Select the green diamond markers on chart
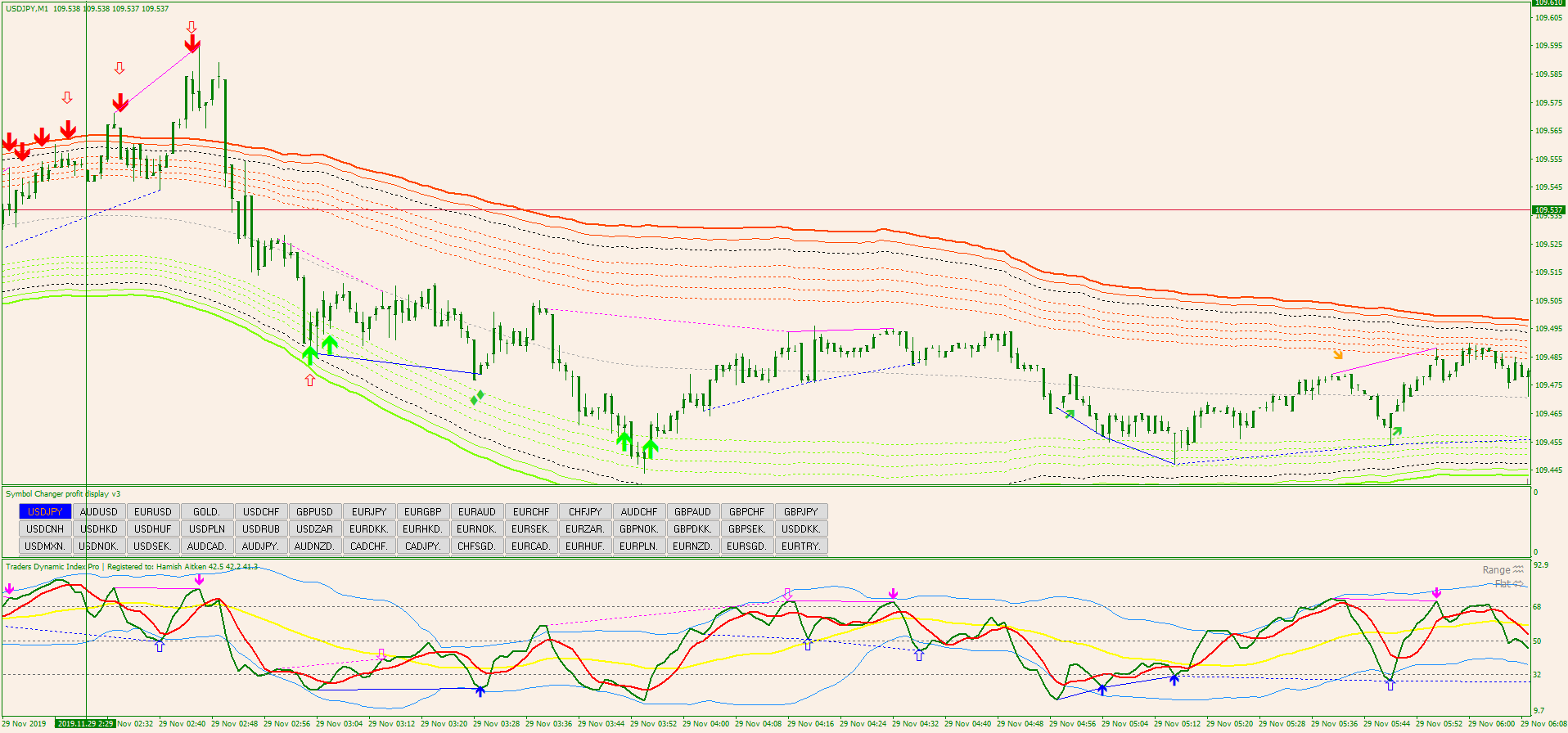1568x733 pixels. [477, 398]
